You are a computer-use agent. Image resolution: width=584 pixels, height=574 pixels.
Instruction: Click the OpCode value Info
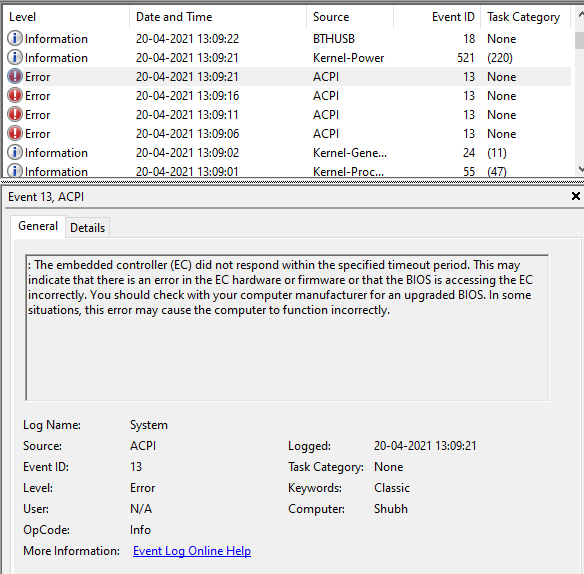[140, 530]
